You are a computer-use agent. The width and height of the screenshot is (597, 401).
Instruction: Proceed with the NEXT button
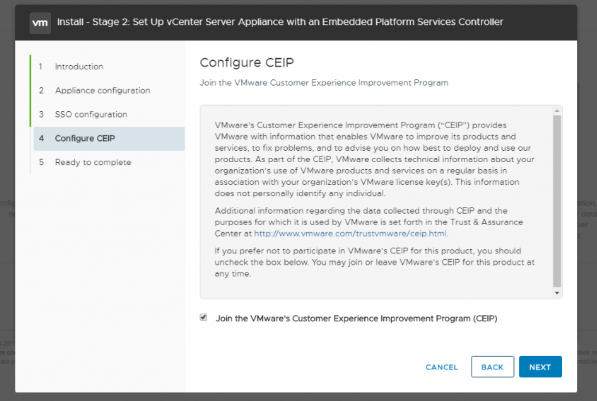(x=540, y=367)
